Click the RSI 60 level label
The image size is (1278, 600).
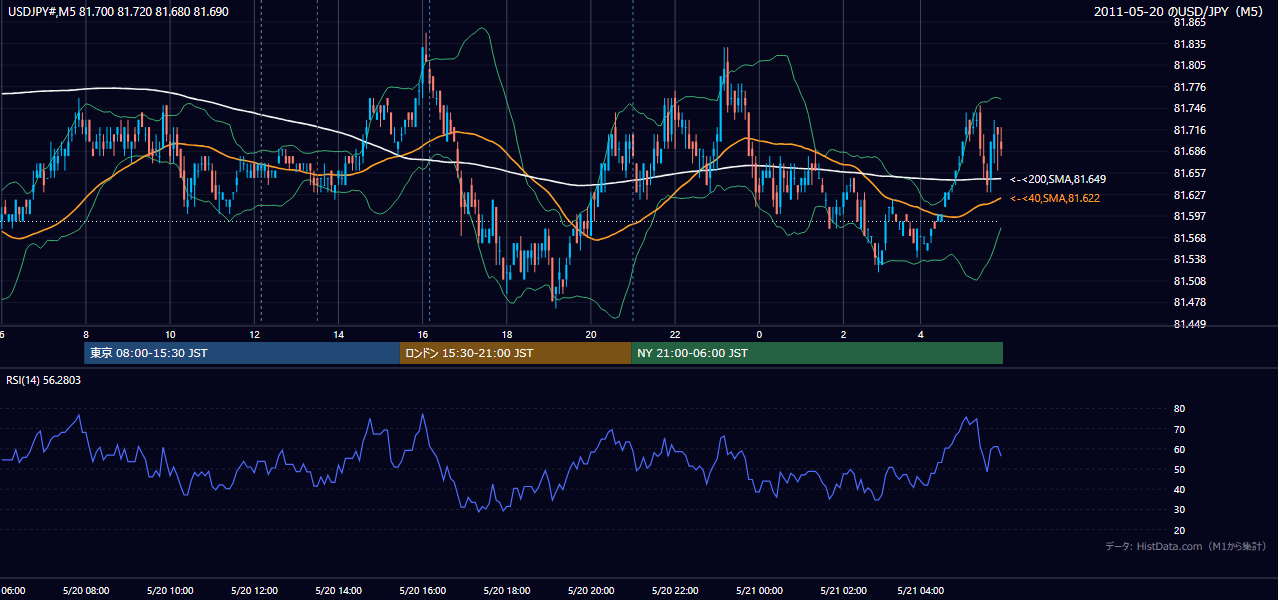1179,449
